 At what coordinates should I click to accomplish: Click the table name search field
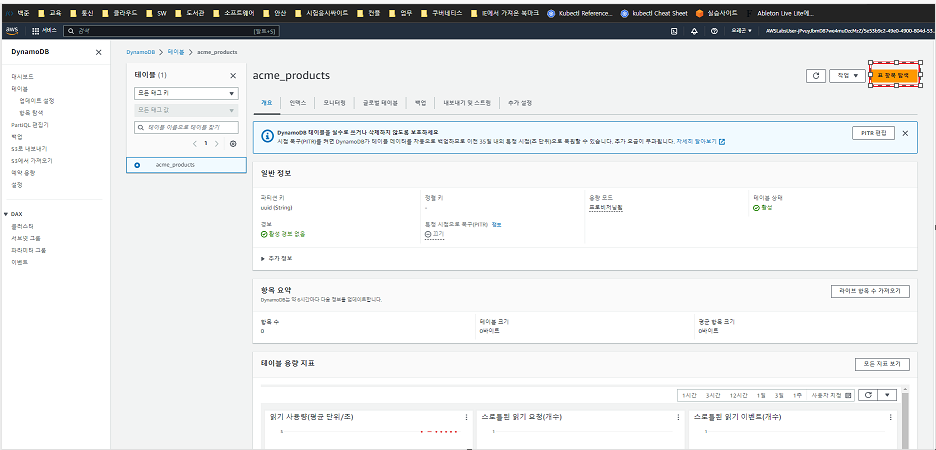186,127
